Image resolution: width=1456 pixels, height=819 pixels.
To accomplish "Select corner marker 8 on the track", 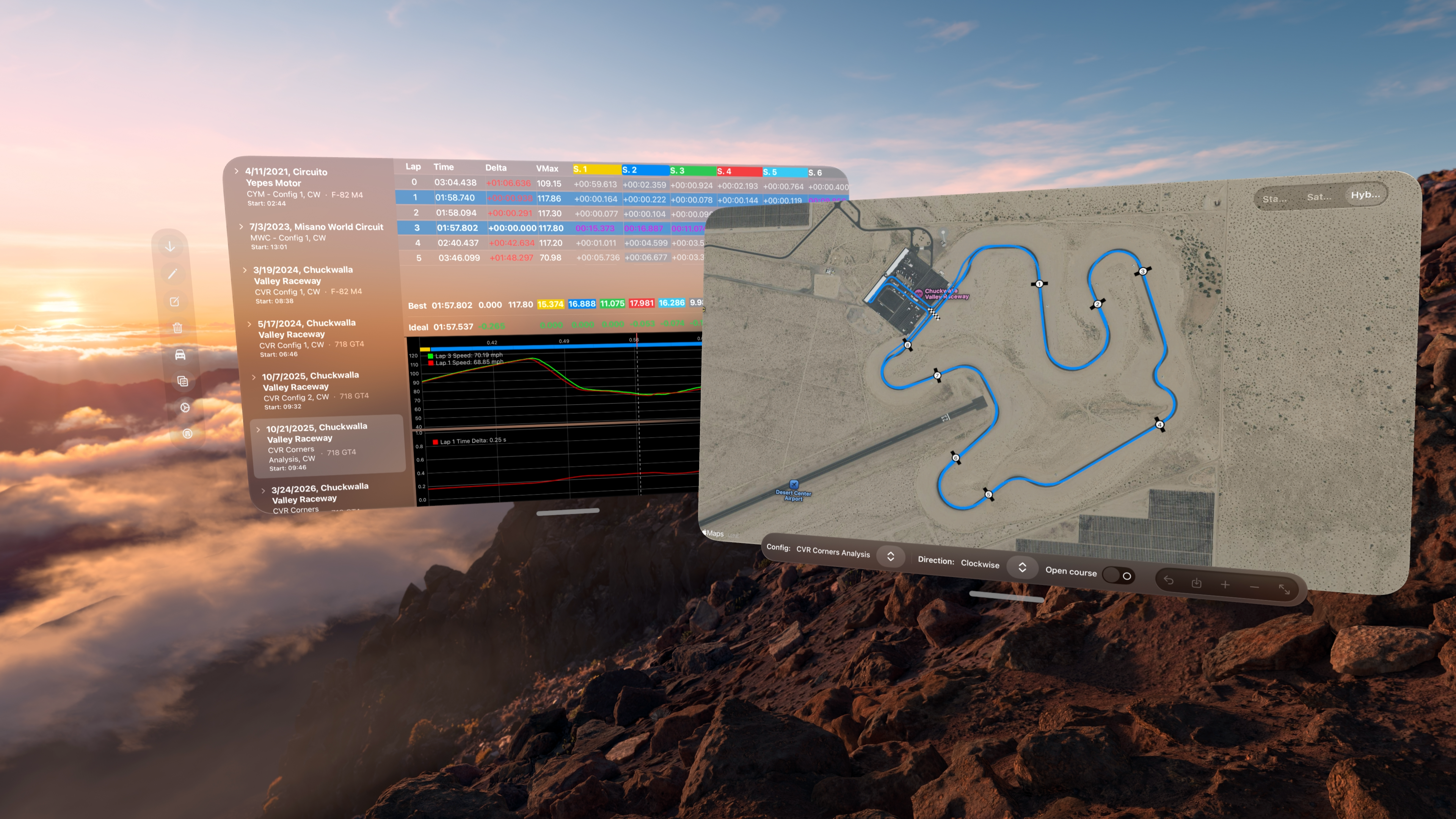I will [907, 345].
